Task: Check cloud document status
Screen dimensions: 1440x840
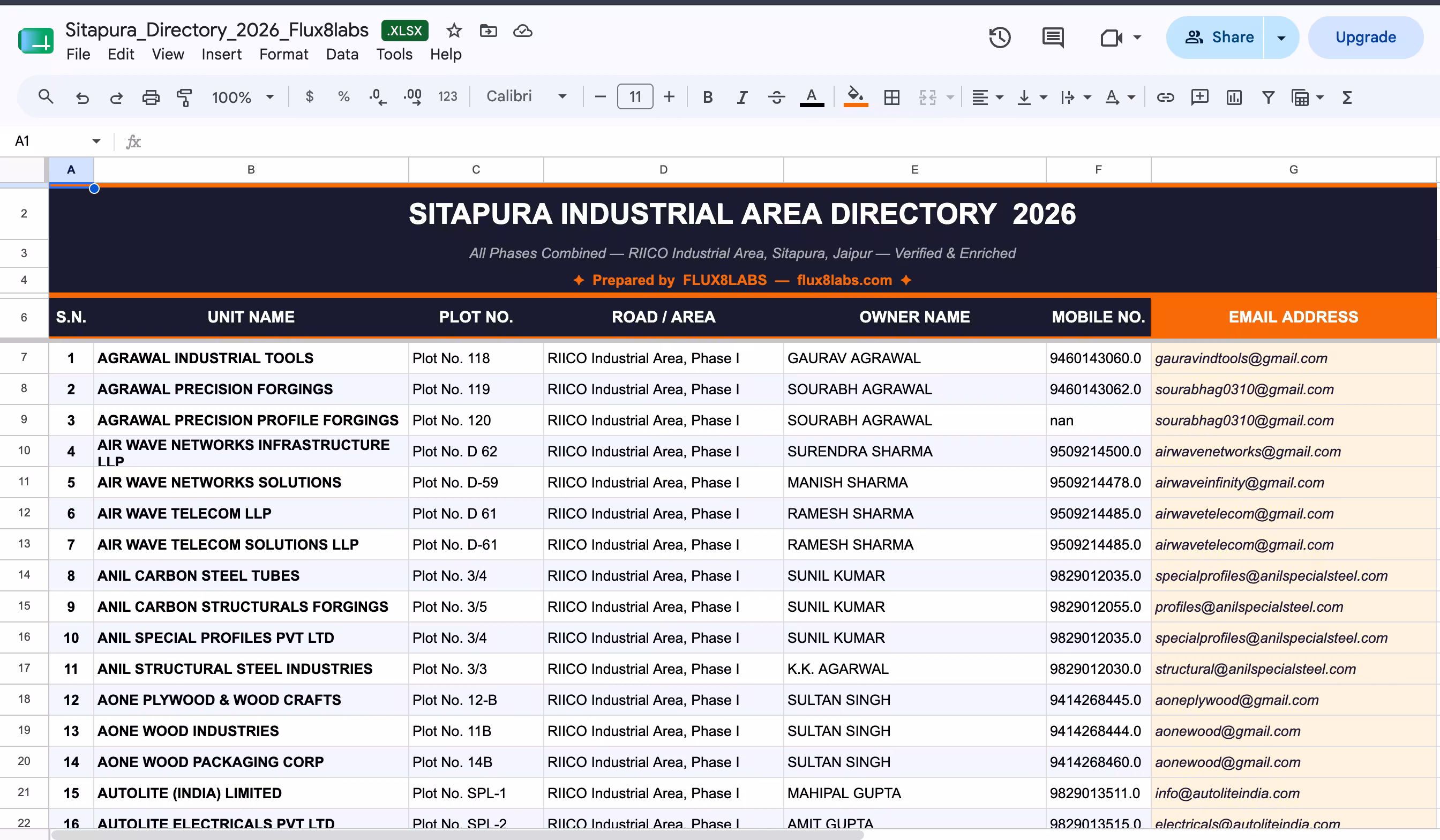Action: (x=522, y=31)
